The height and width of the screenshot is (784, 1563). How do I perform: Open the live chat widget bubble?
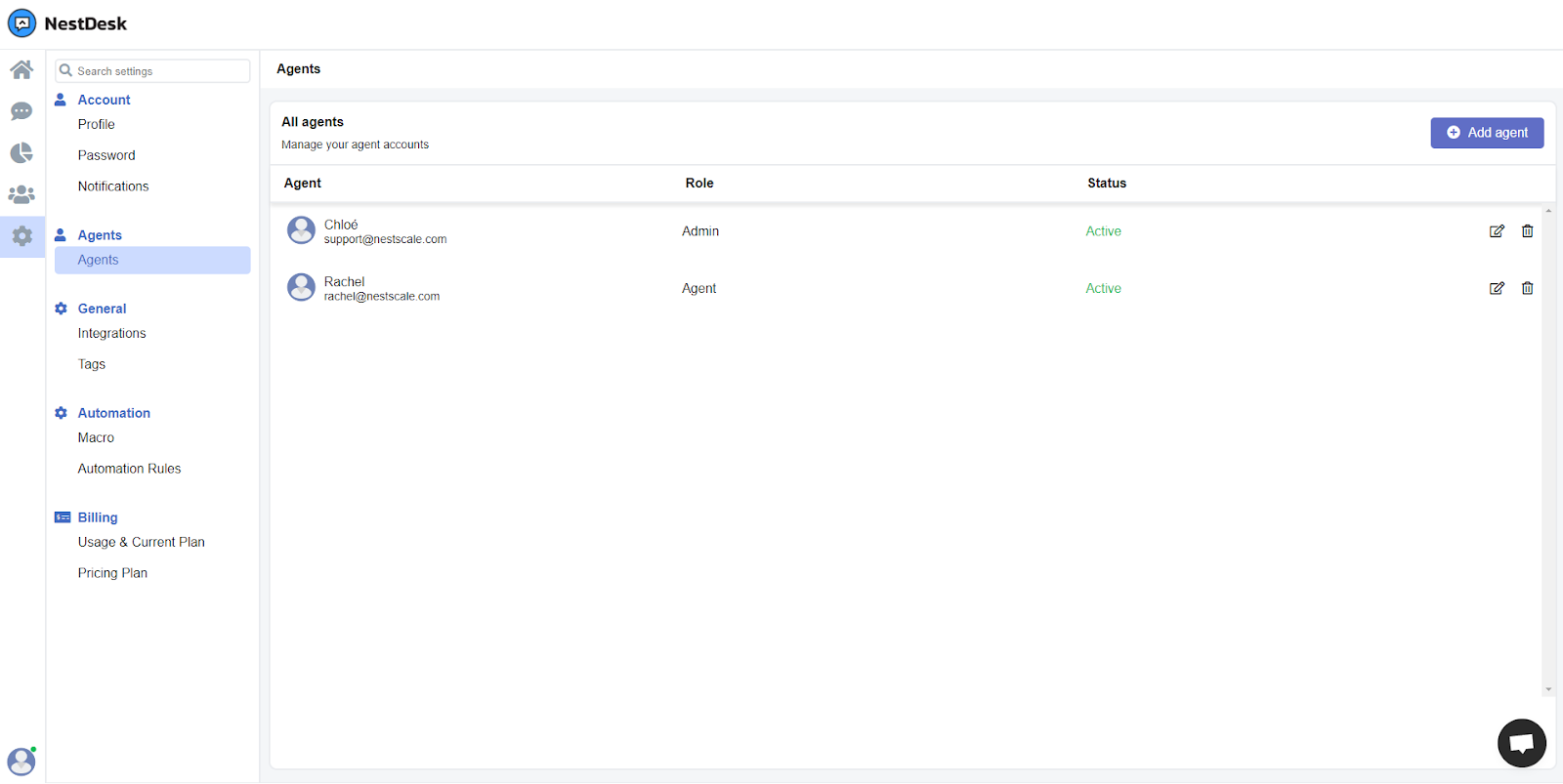[1521, 743]
